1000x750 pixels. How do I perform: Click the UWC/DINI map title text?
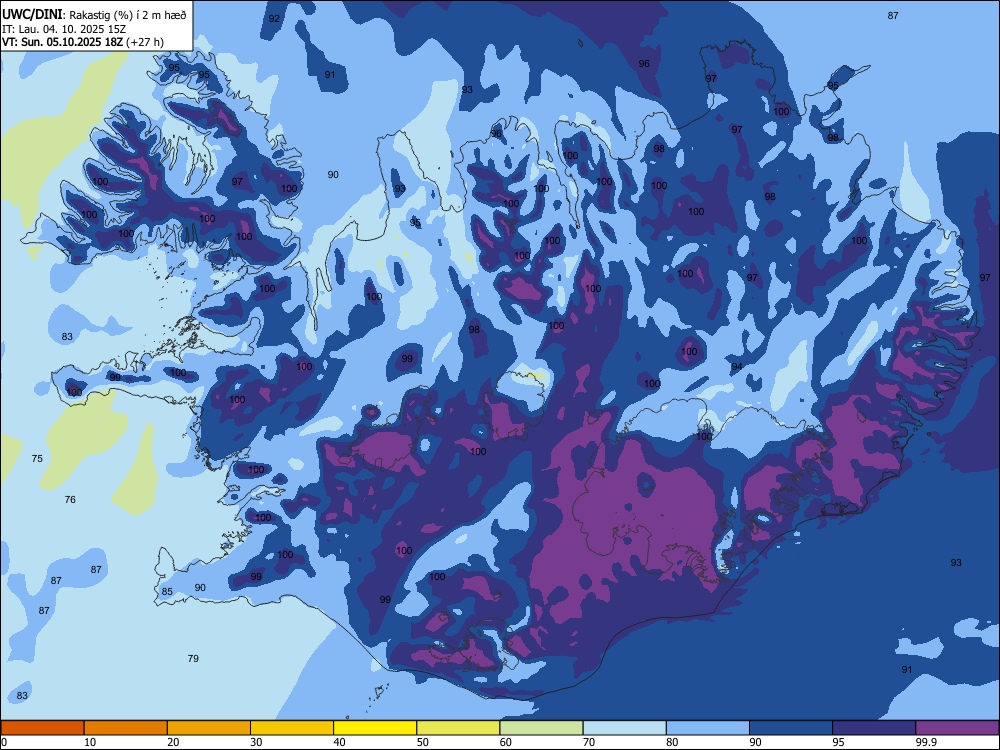pyautogui.click(x=94, y=15)
